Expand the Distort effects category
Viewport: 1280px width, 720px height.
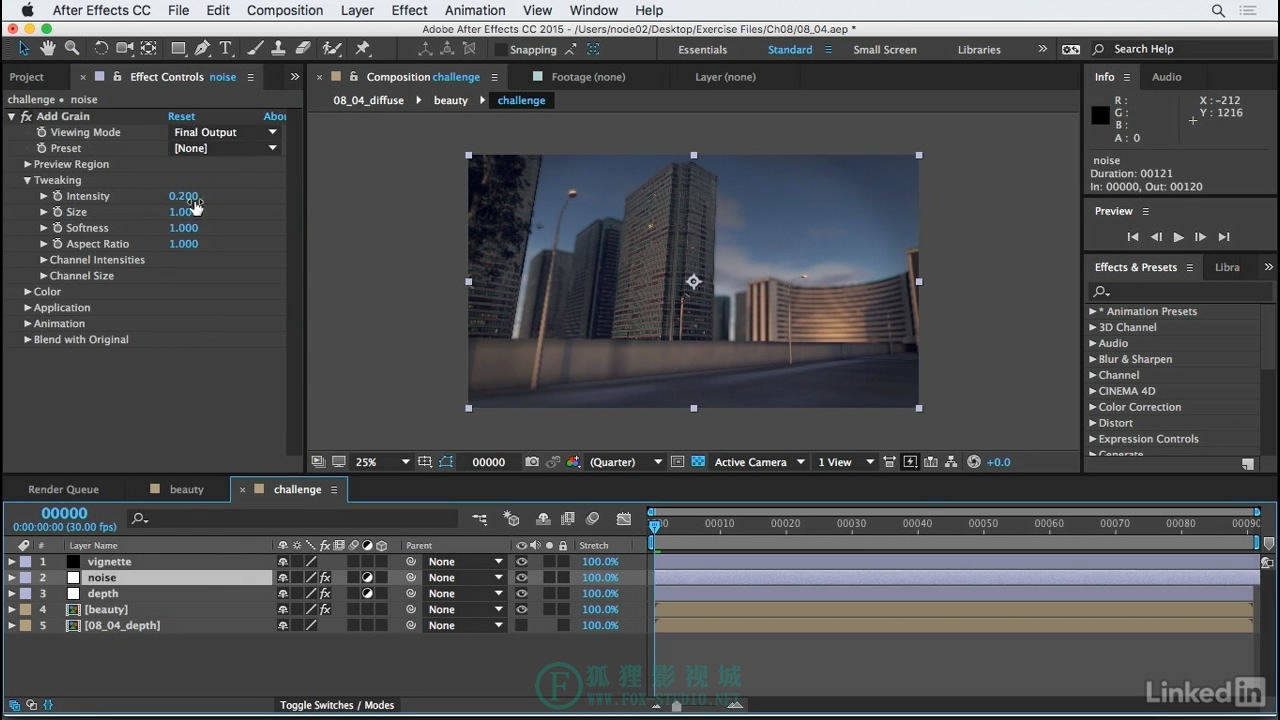(1093, 423)
